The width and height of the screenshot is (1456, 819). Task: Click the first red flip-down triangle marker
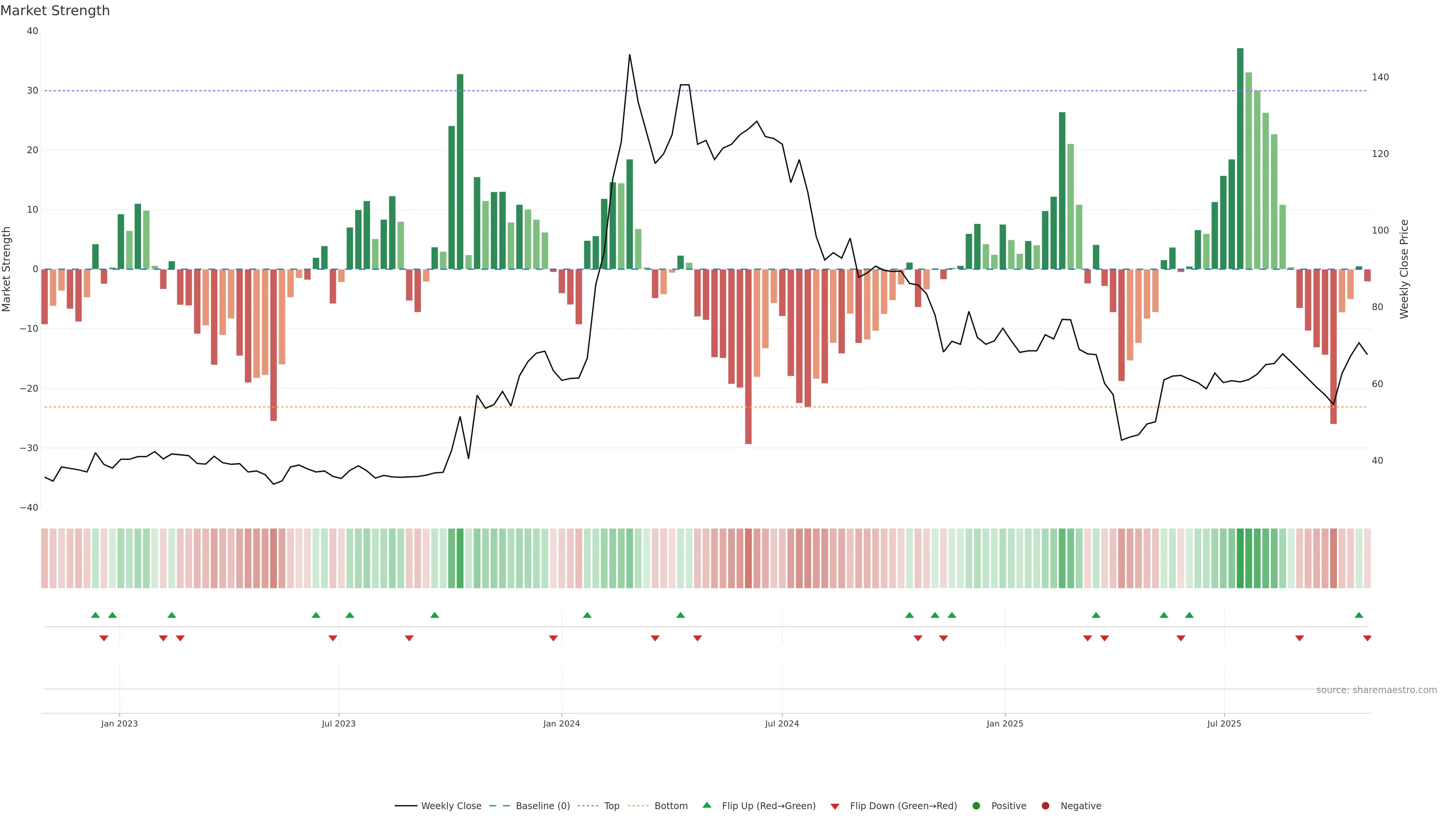tap(104, 638)
